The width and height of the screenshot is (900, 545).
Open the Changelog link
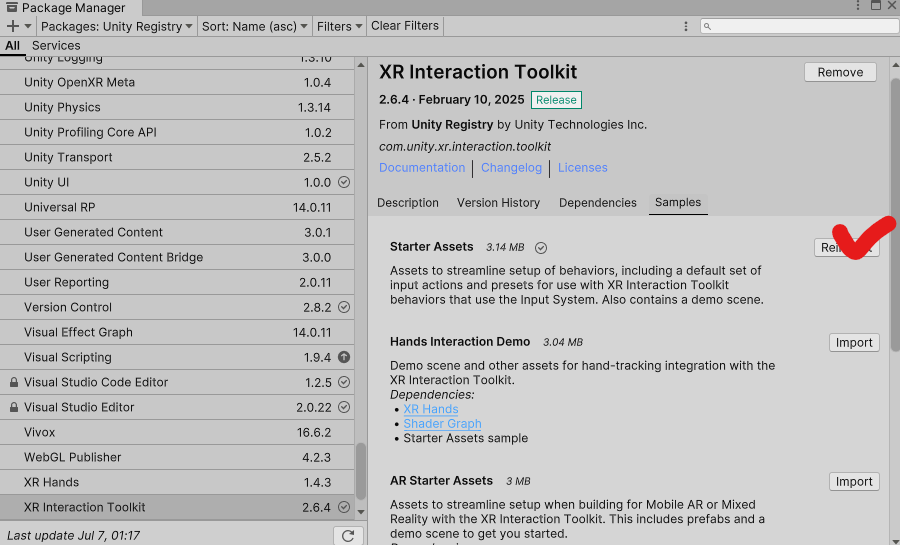511,168
